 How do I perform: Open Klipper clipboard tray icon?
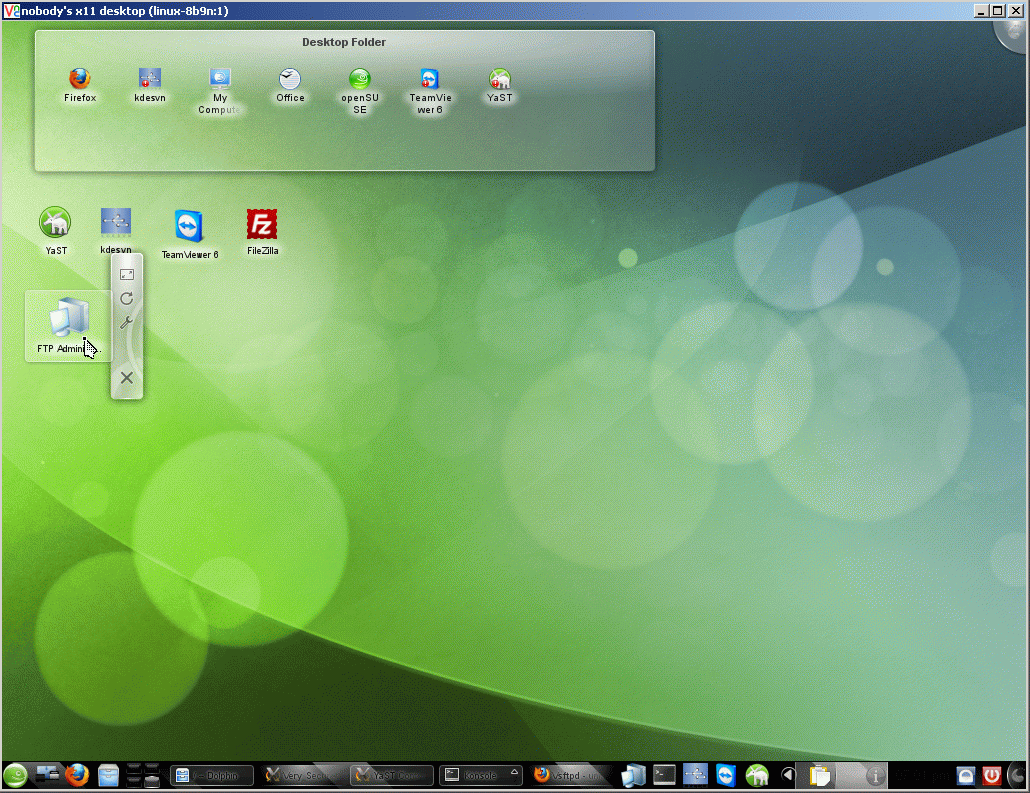[x=819, y=776]
